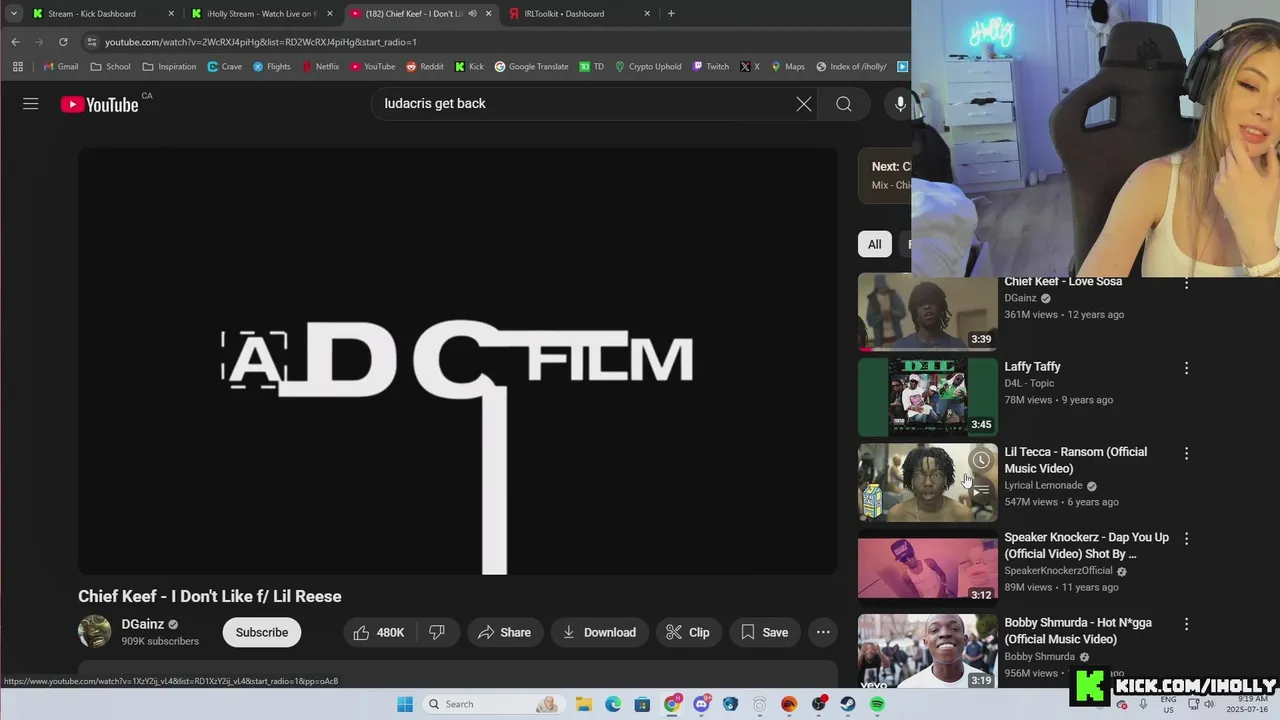Viewport: 1280px width, 720px height.
Task: Open Discord from the taskbar
Action: coord(701,704)
